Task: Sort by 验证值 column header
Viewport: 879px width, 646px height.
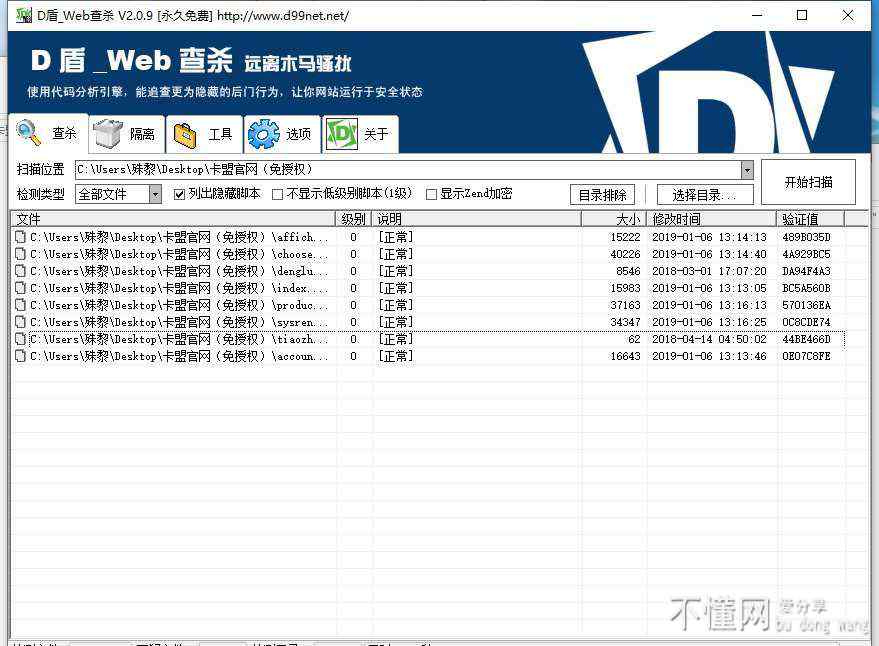Action: pyautogui.click(x=810, y=219)
